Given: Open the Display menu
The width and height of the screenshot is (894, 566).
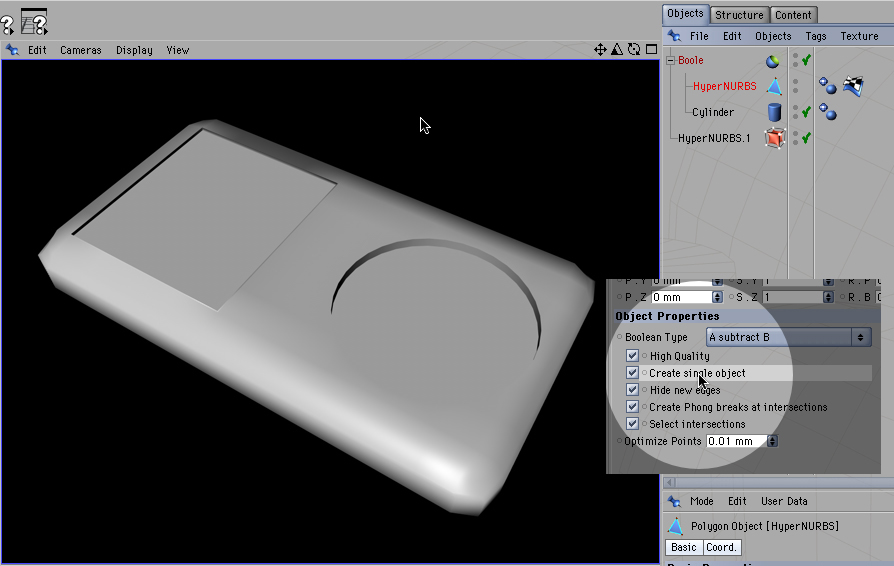Looking at the screenshot, I should tap(134, 50).
